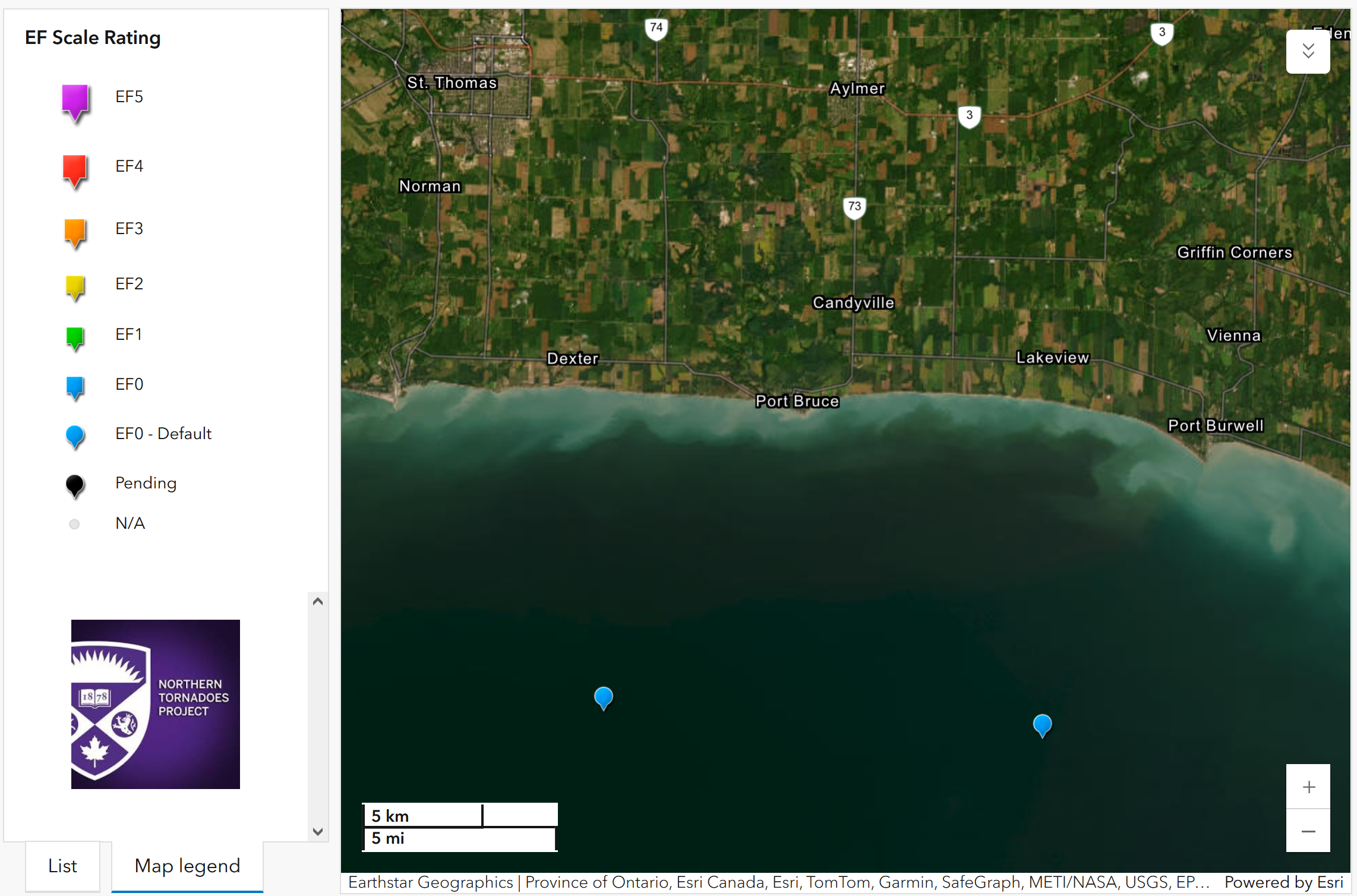
Task: Click the EF1 green marker icon
Action: point(75,338)
